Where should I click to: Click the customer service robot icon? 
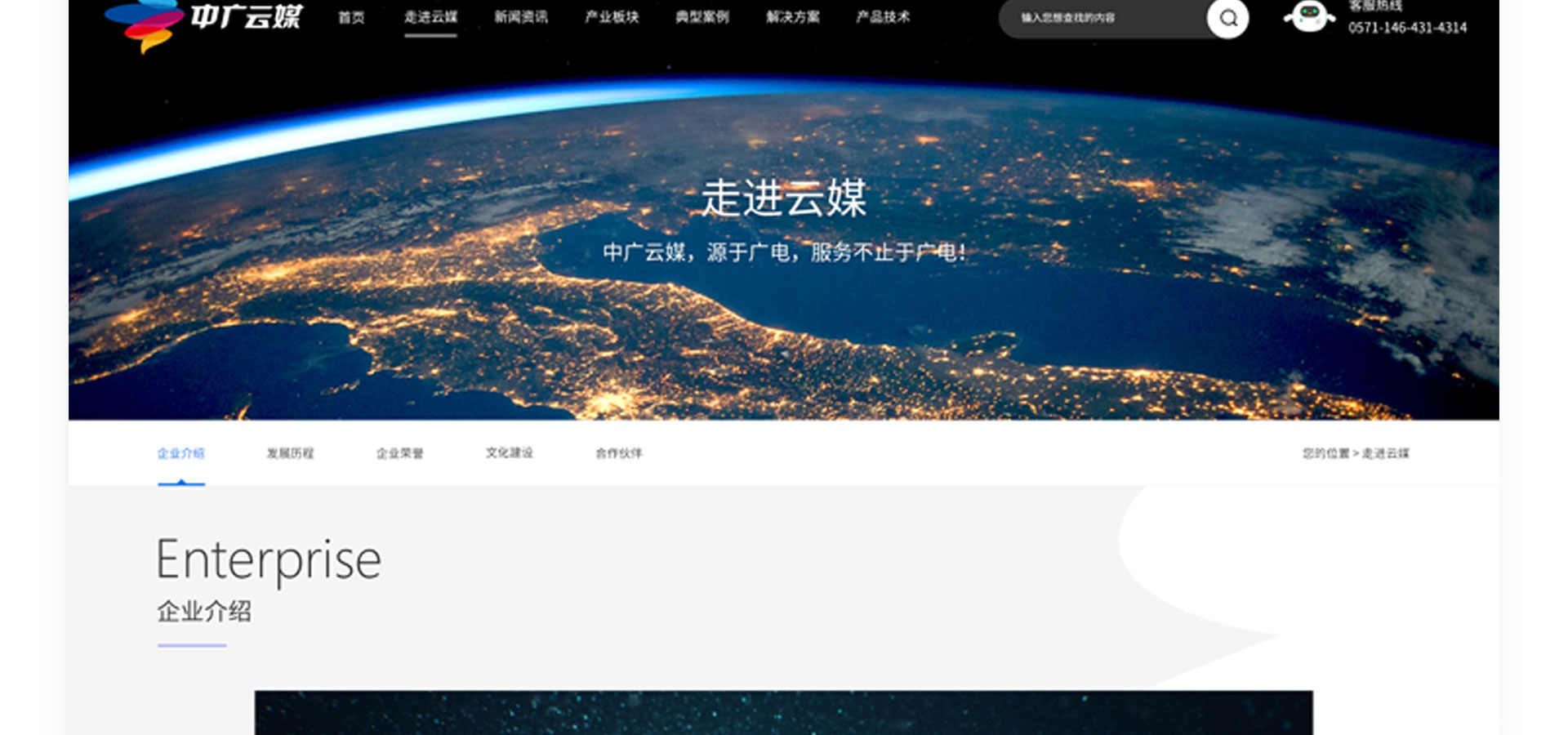click(x=1309, y=16)
